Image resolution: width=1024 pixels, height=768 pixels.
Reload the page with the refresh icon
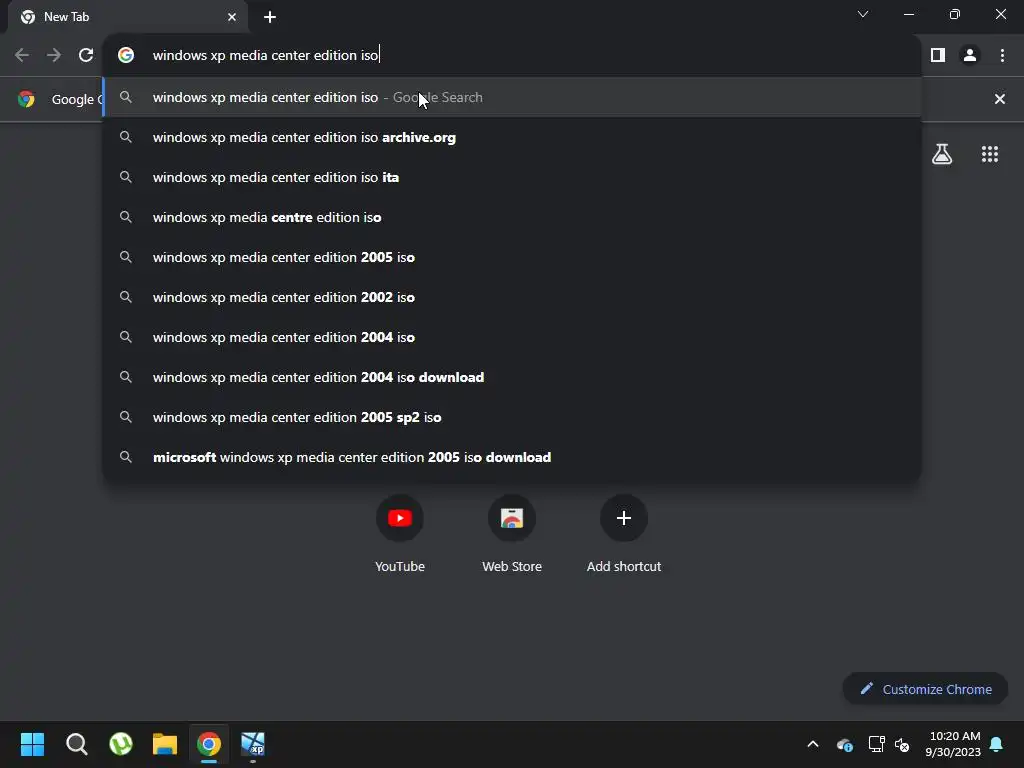click(86, 56)
